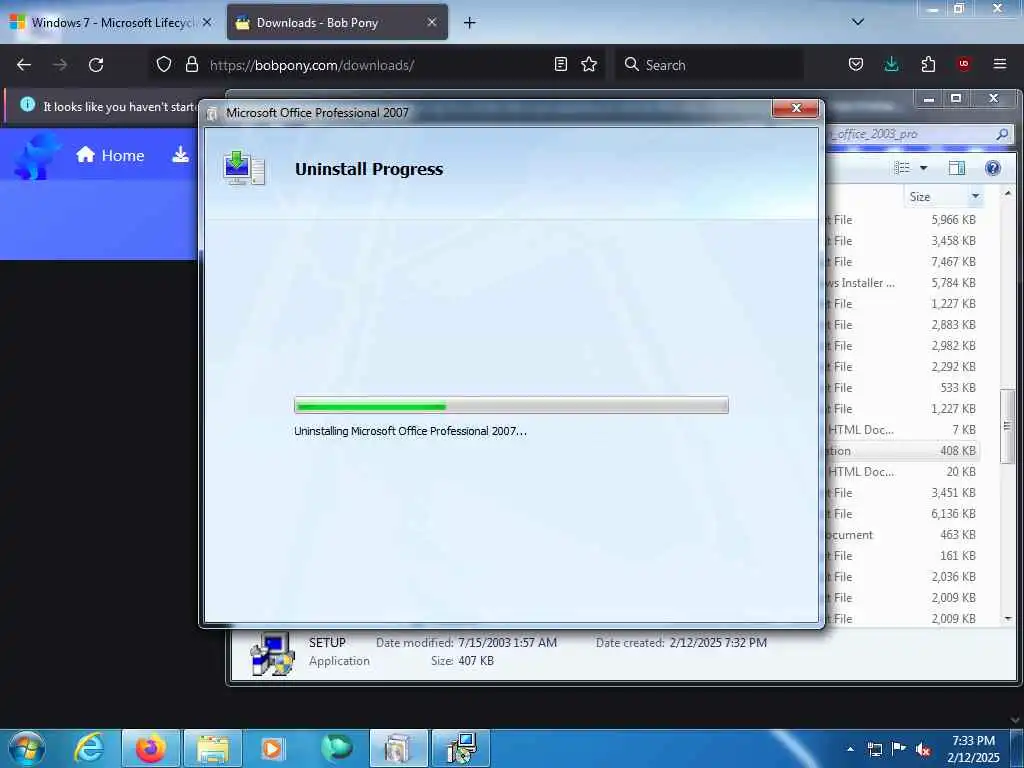
Task: Click Explorer change view icon
Action: click(x=902, y=168)
